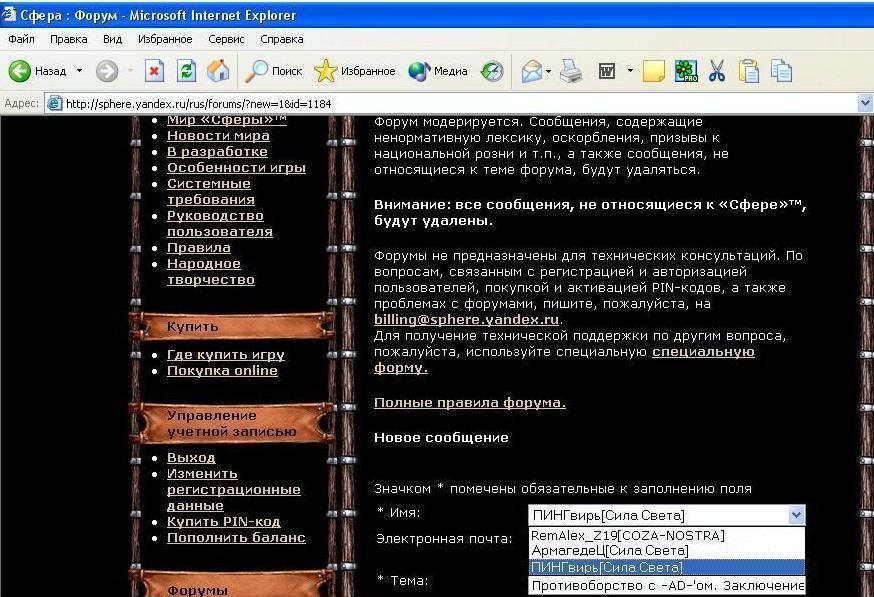Open Народное творчество link

click(211, 271)
